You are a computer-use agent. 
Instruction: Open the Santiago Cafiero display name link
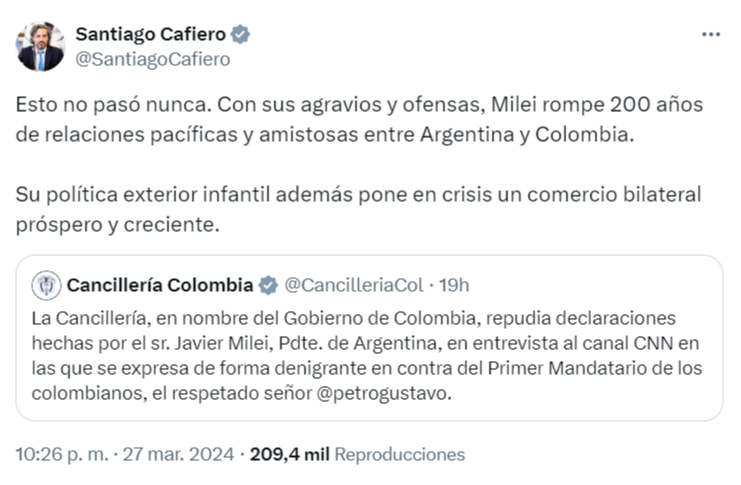point(150,35)
